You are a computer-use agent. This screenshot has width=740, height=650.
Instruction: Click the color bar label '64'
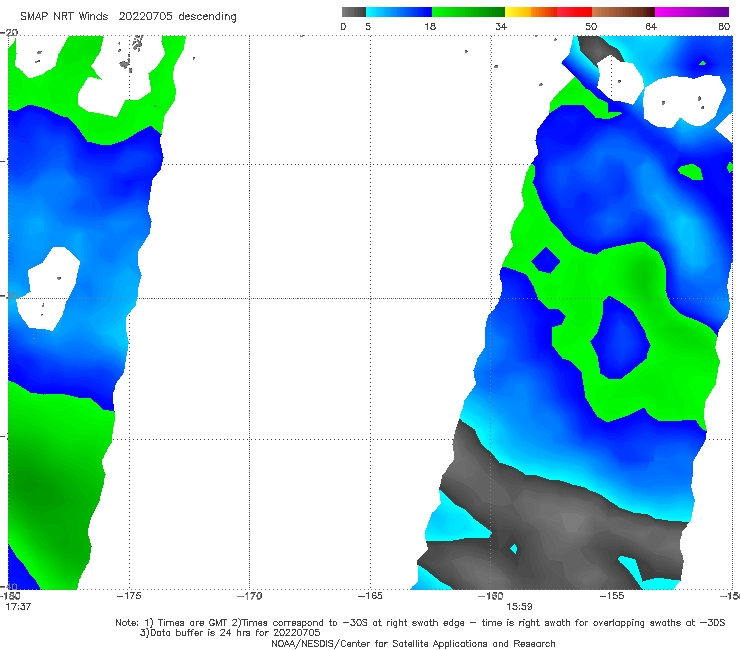(651, 26)
